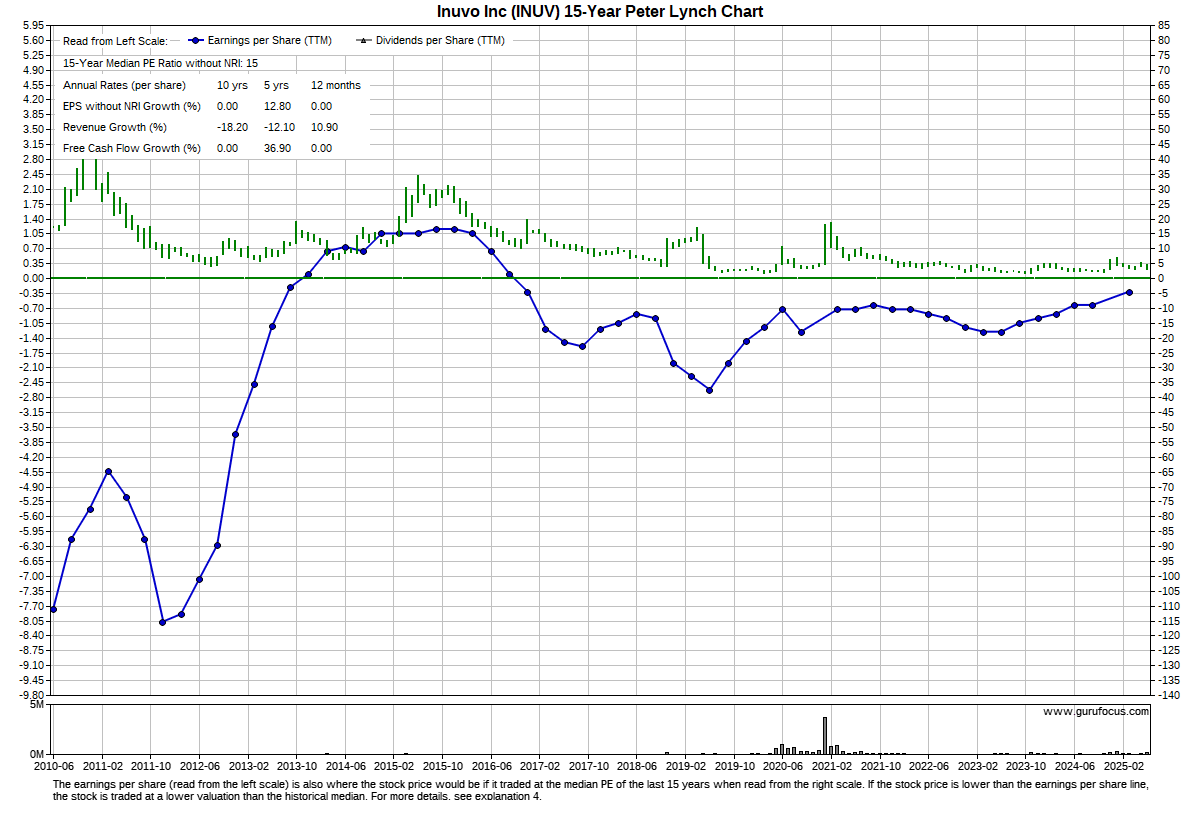The height and width of the screenshot is (820, 1200).
Task: Click the left axis label 0.00
Action: (x=32, y=278)
